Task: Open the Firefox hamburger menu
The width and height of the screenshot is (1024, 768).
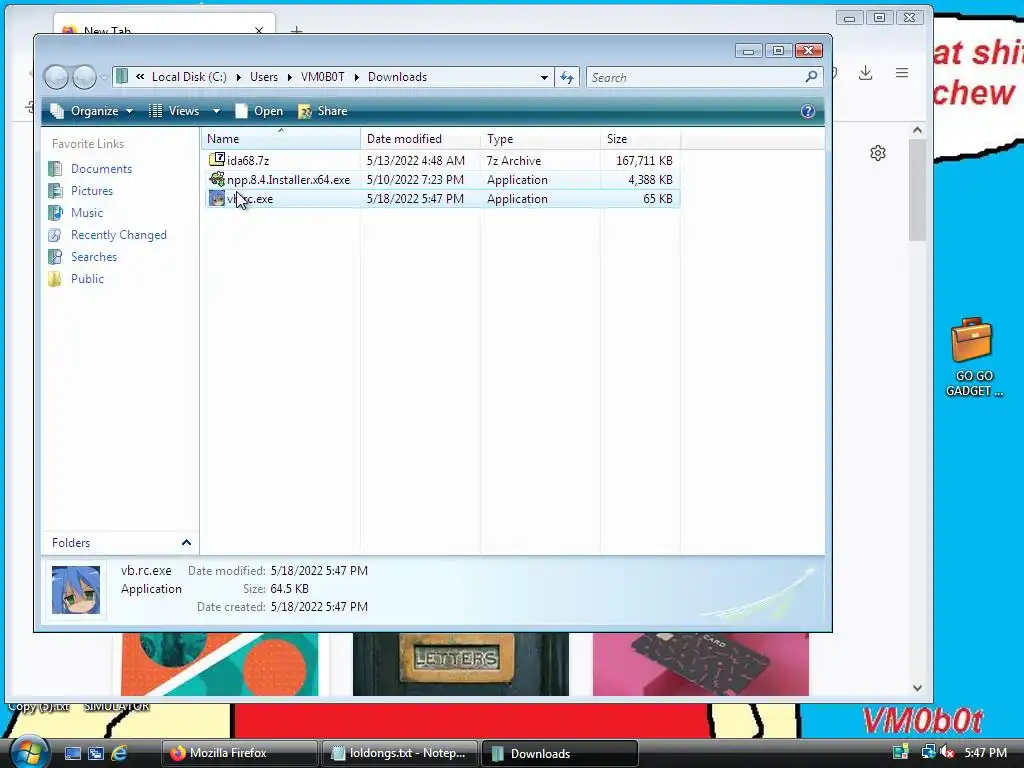Action: point(902,72)
